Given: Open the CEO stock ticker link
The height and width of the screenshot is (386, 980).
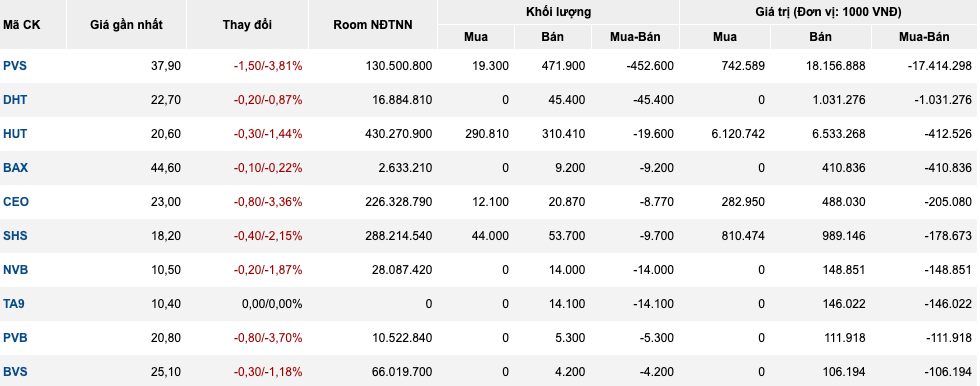Looking at the screenshot, I should tap(16, 202).
